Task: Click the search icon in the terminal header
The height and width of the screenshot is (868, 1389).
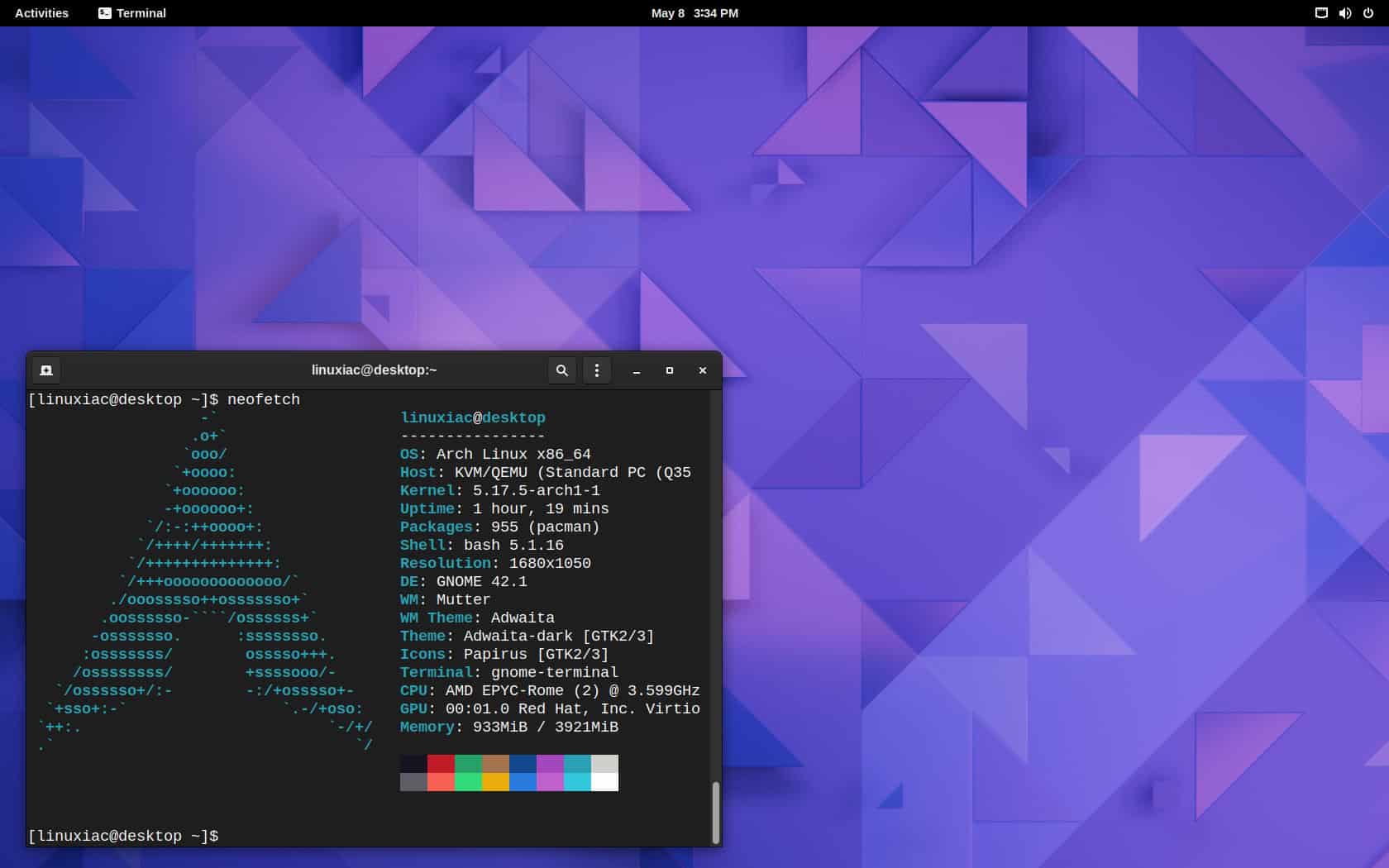Action: pyautogui.click(x=562, y=370)
